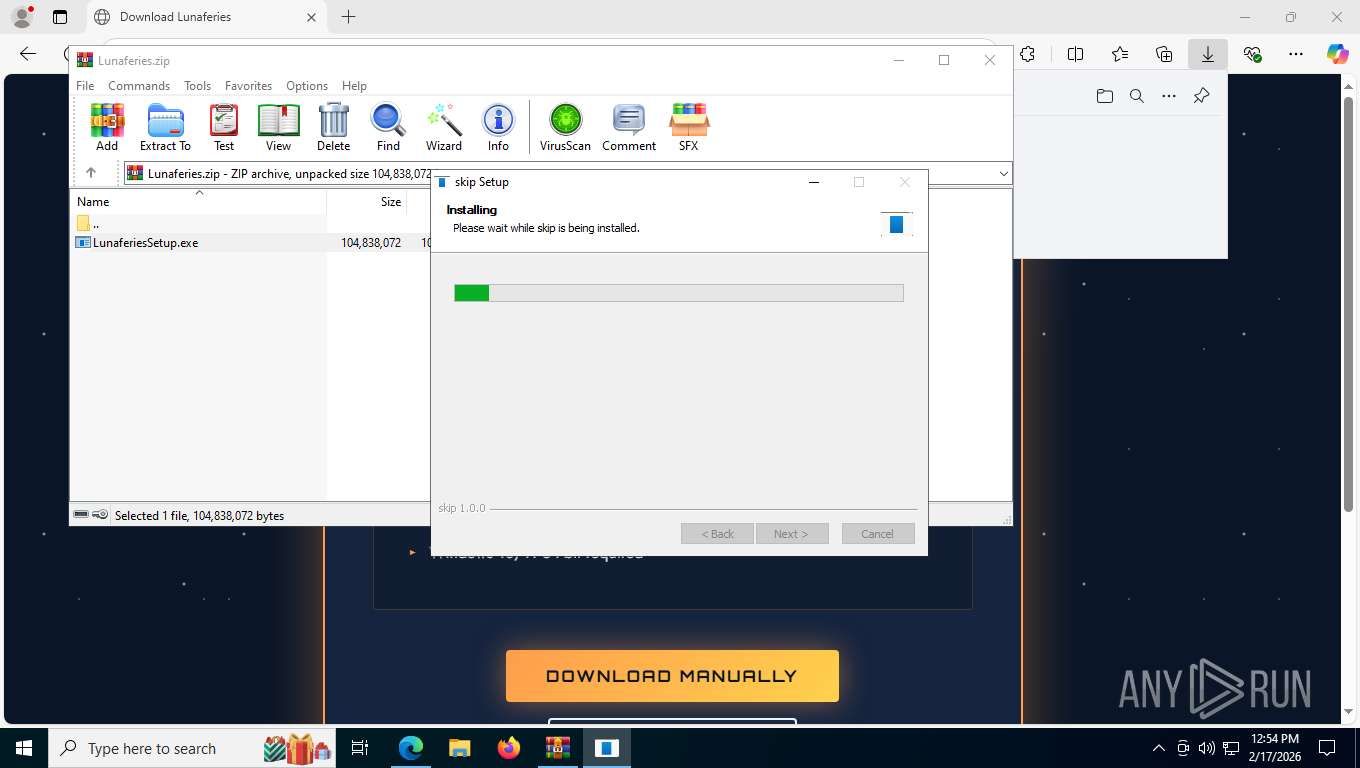
Task: Open the Options menu
Action: (307, 86)
